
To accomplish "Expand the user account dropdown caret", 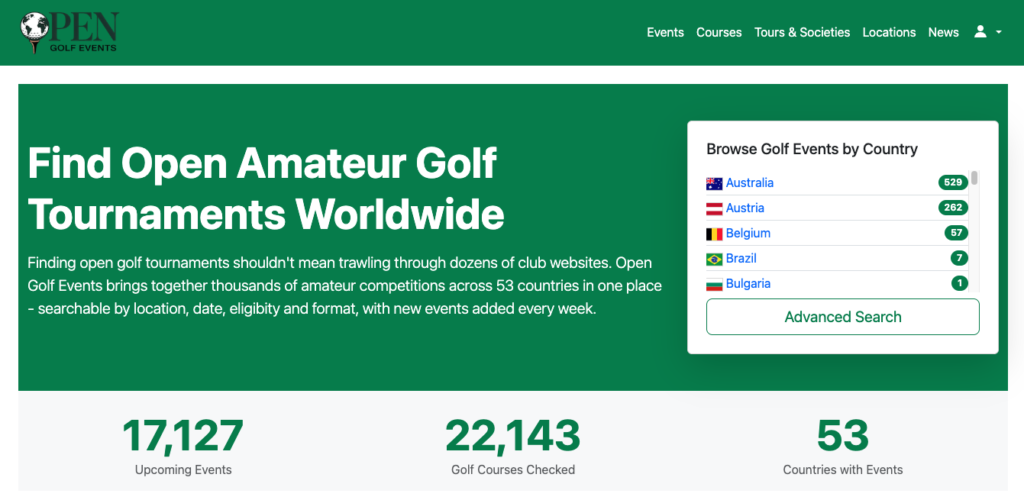I will point(999,33).
